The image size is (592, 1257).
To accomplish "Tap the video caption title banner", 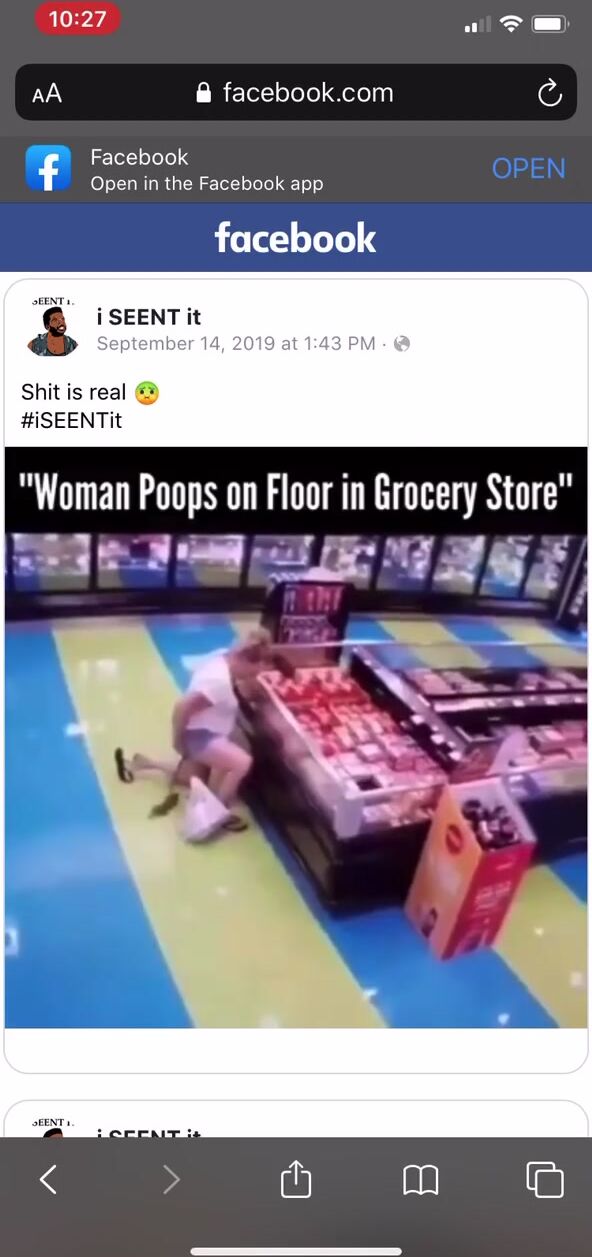I will [x=296, y=492].
